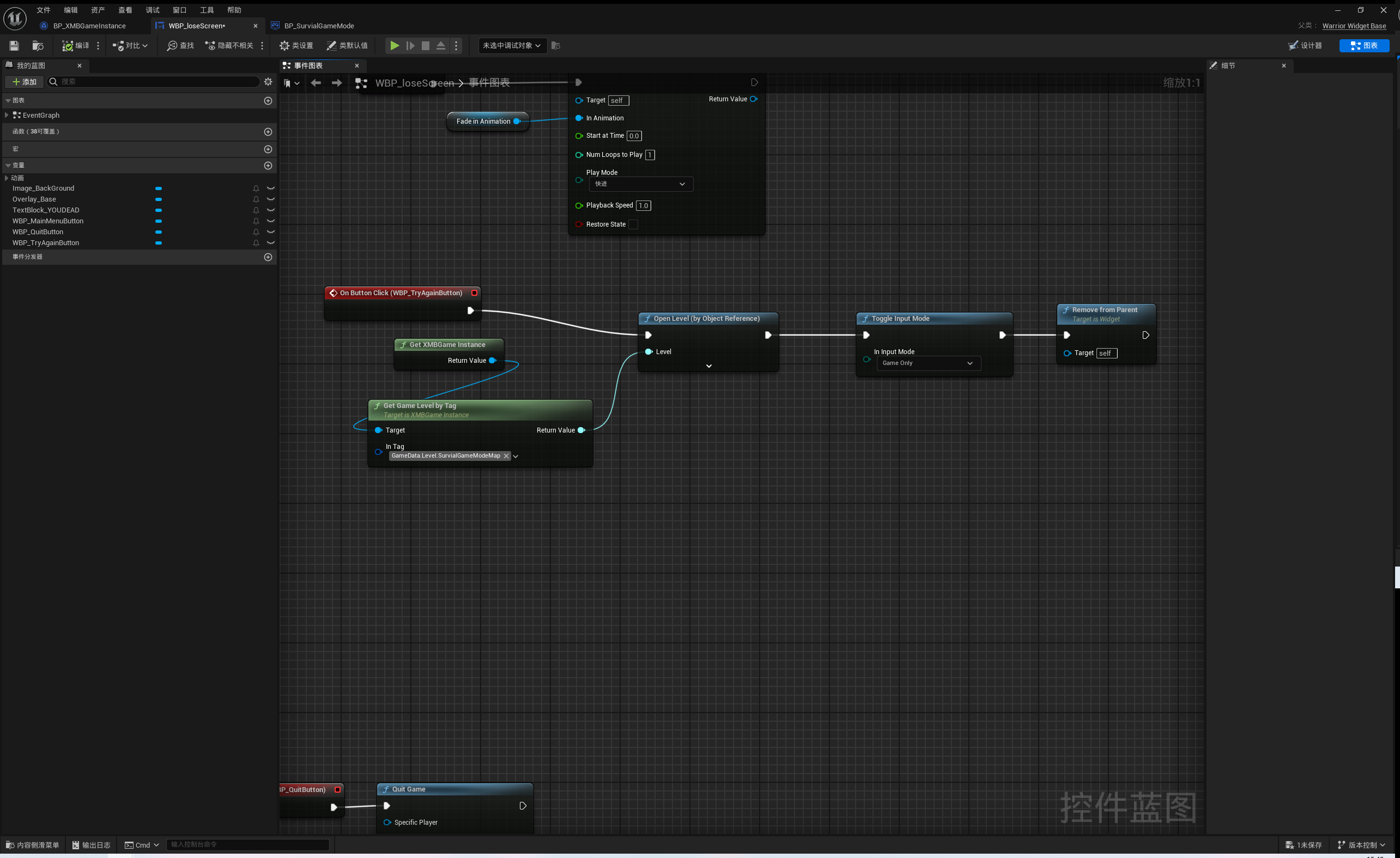Viewport: 1400px width, 858px height.
Task: Open In Input Mode Game Only dropdown
Action: tap(929, 363)
